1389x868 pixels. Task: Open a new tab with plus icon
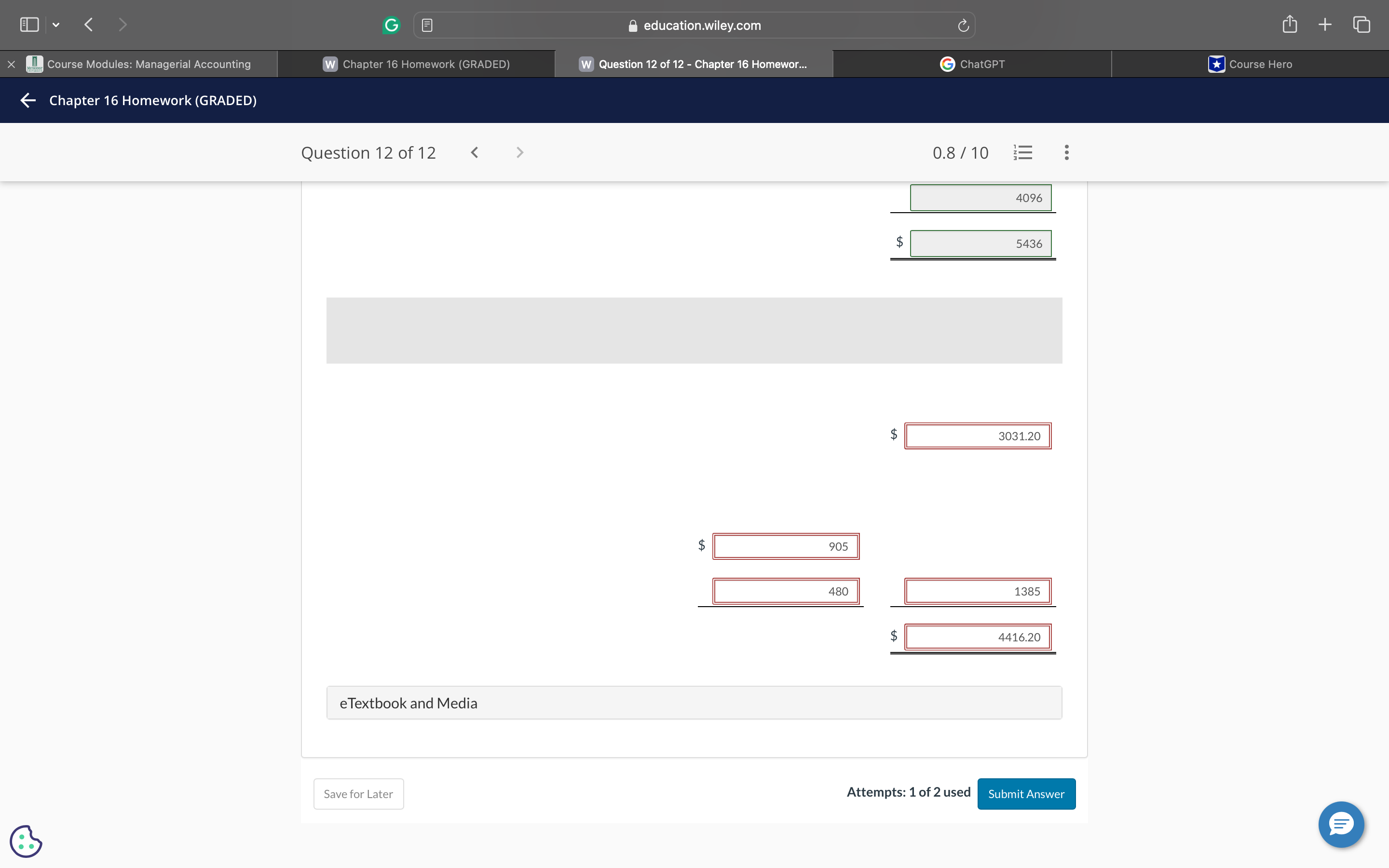(1325, 25)
